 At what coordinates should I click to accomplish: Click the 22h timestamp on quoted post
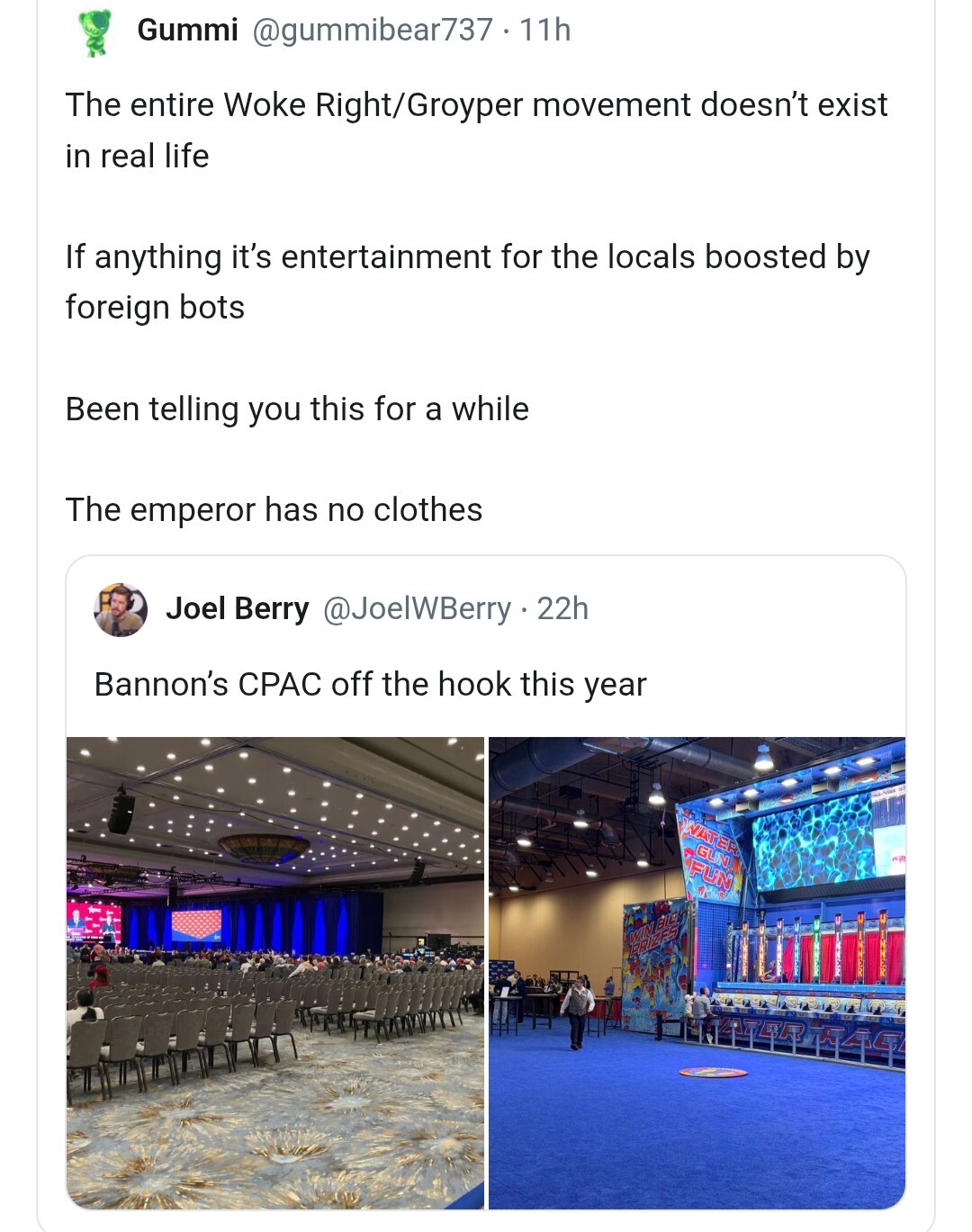[562, 609]
